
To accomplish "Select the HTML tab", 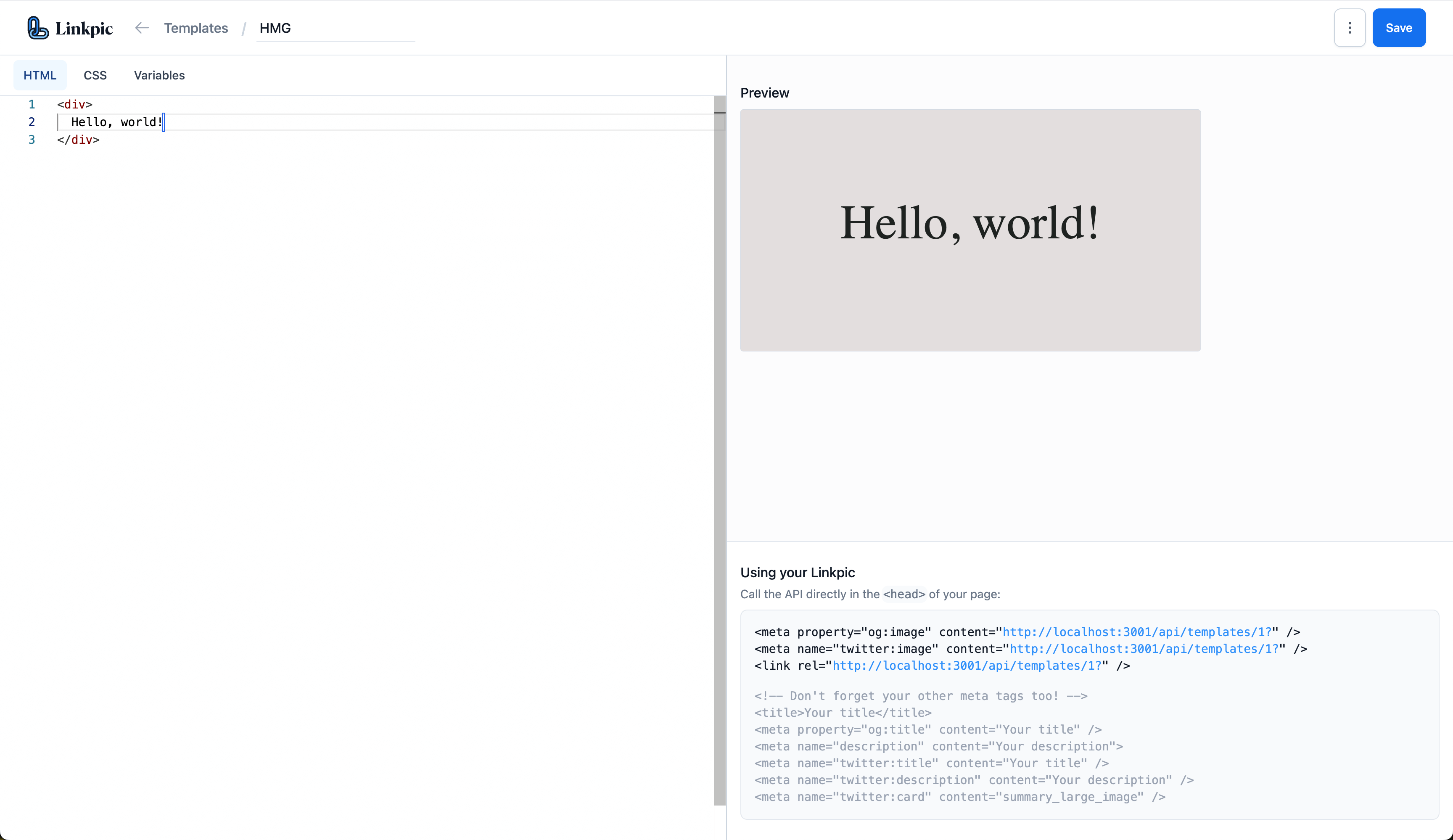I will tap(40, 75).
